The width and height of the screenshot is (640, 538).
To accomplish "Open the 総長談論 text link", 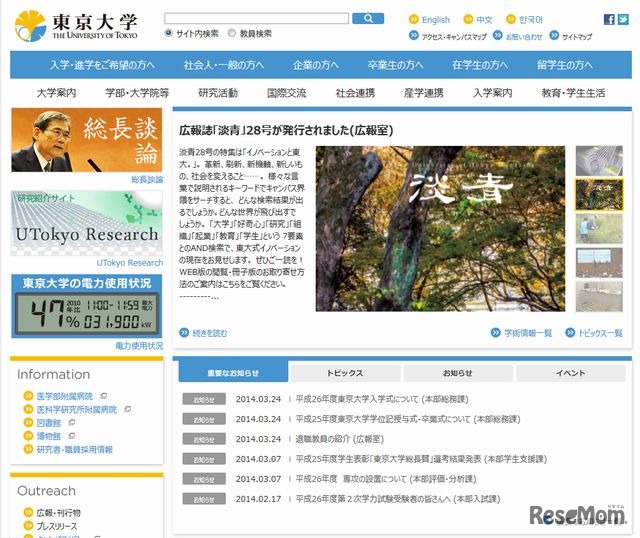I will 147,180.
